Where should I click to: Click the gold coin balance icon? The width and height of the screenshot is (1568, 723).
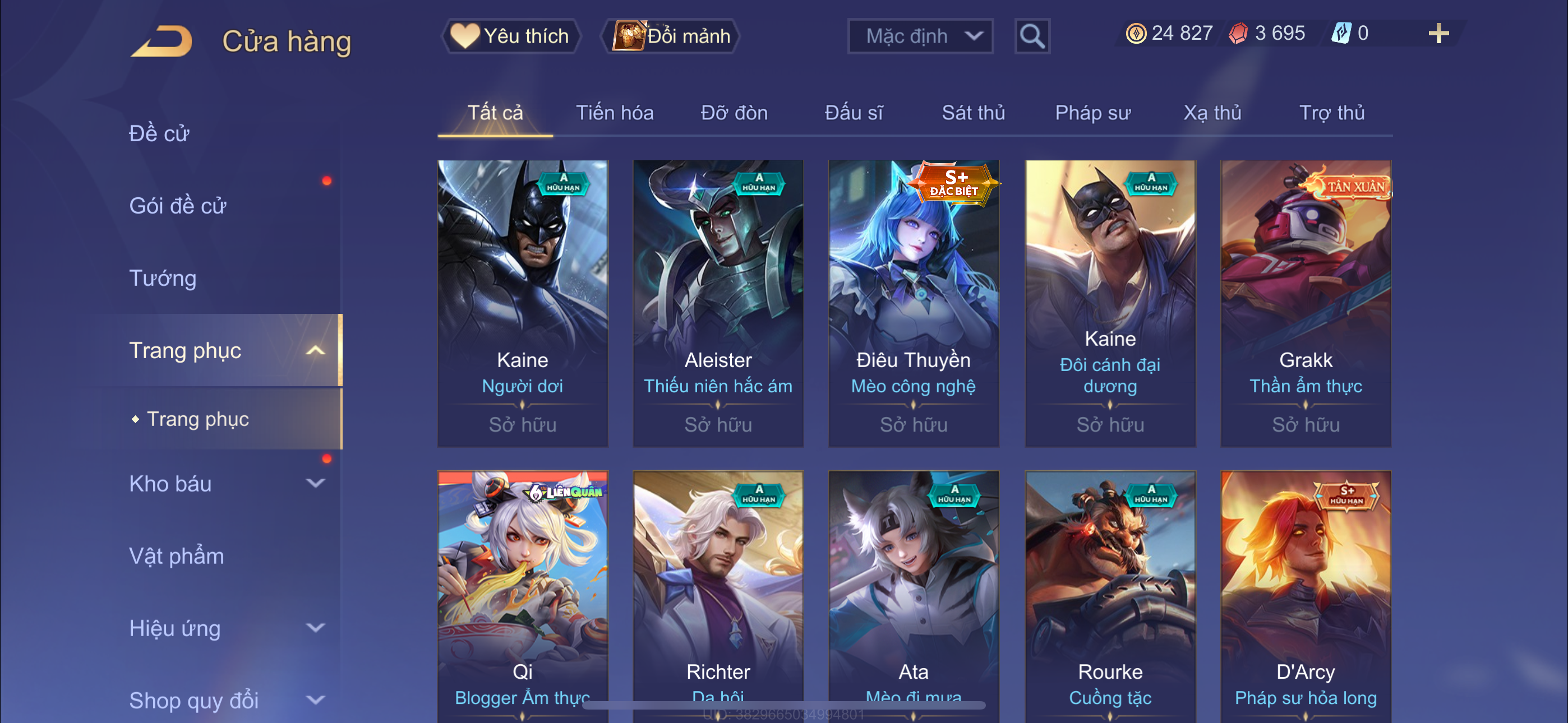point(1135,34)
